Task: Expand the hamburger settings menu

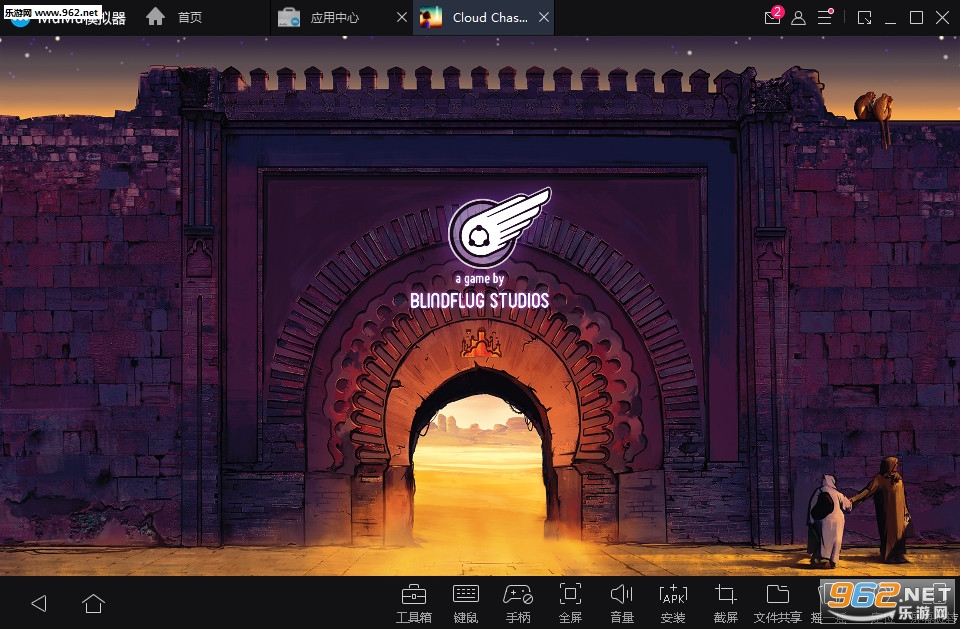Action: pyautogui.click(x=824, y=17)
